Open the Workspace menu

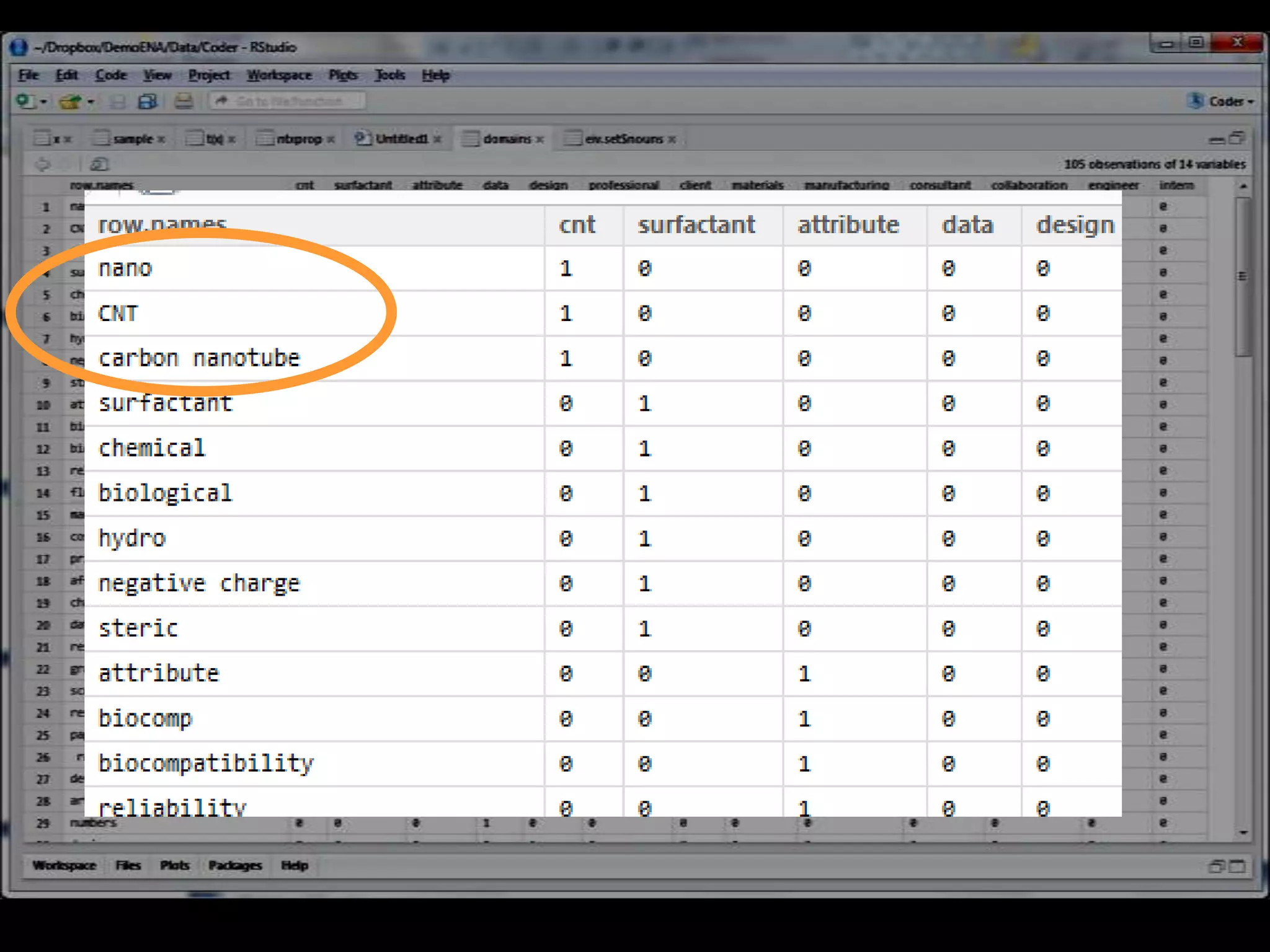(x=279, y=75)
